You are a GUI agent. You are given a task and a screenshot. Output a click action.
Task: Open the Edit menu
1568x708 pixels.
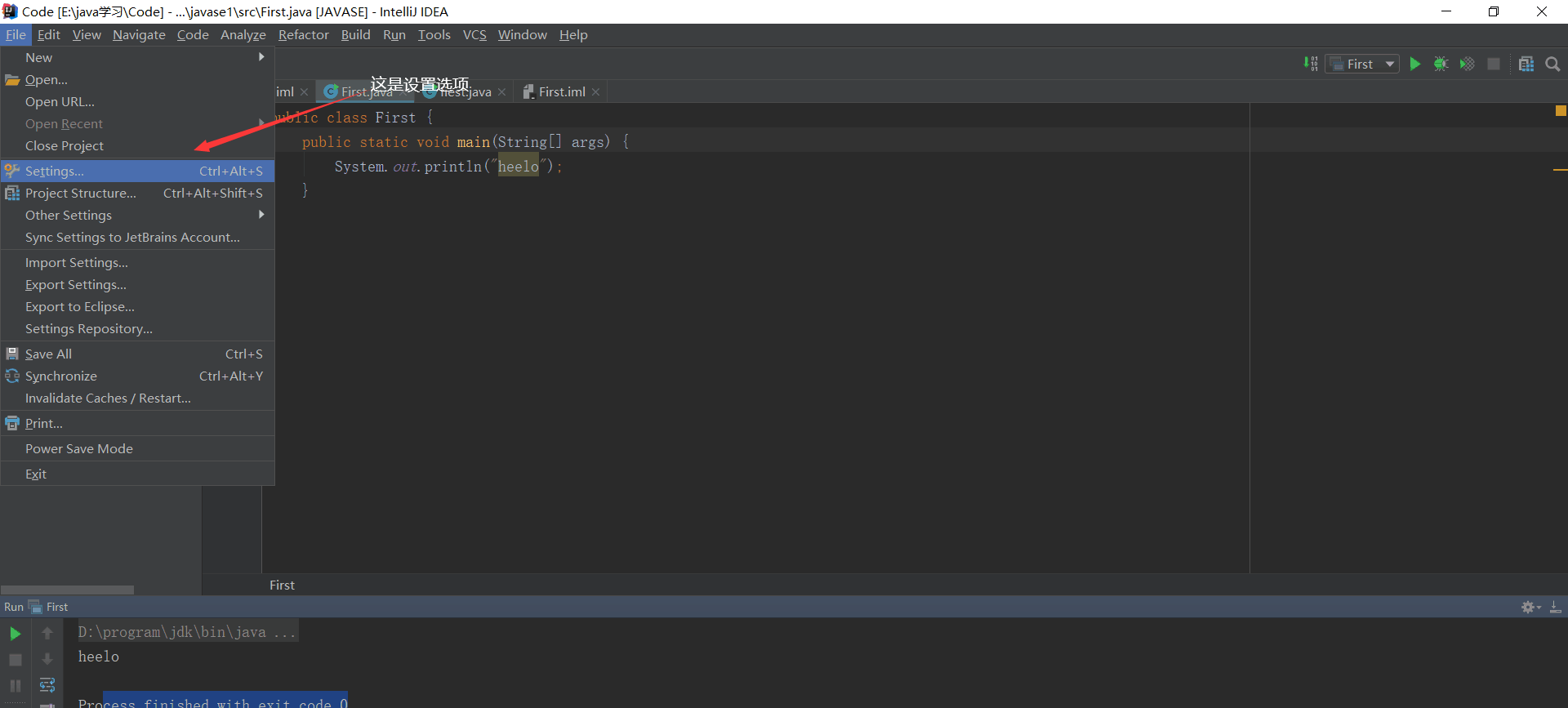(x=49, y=35)
